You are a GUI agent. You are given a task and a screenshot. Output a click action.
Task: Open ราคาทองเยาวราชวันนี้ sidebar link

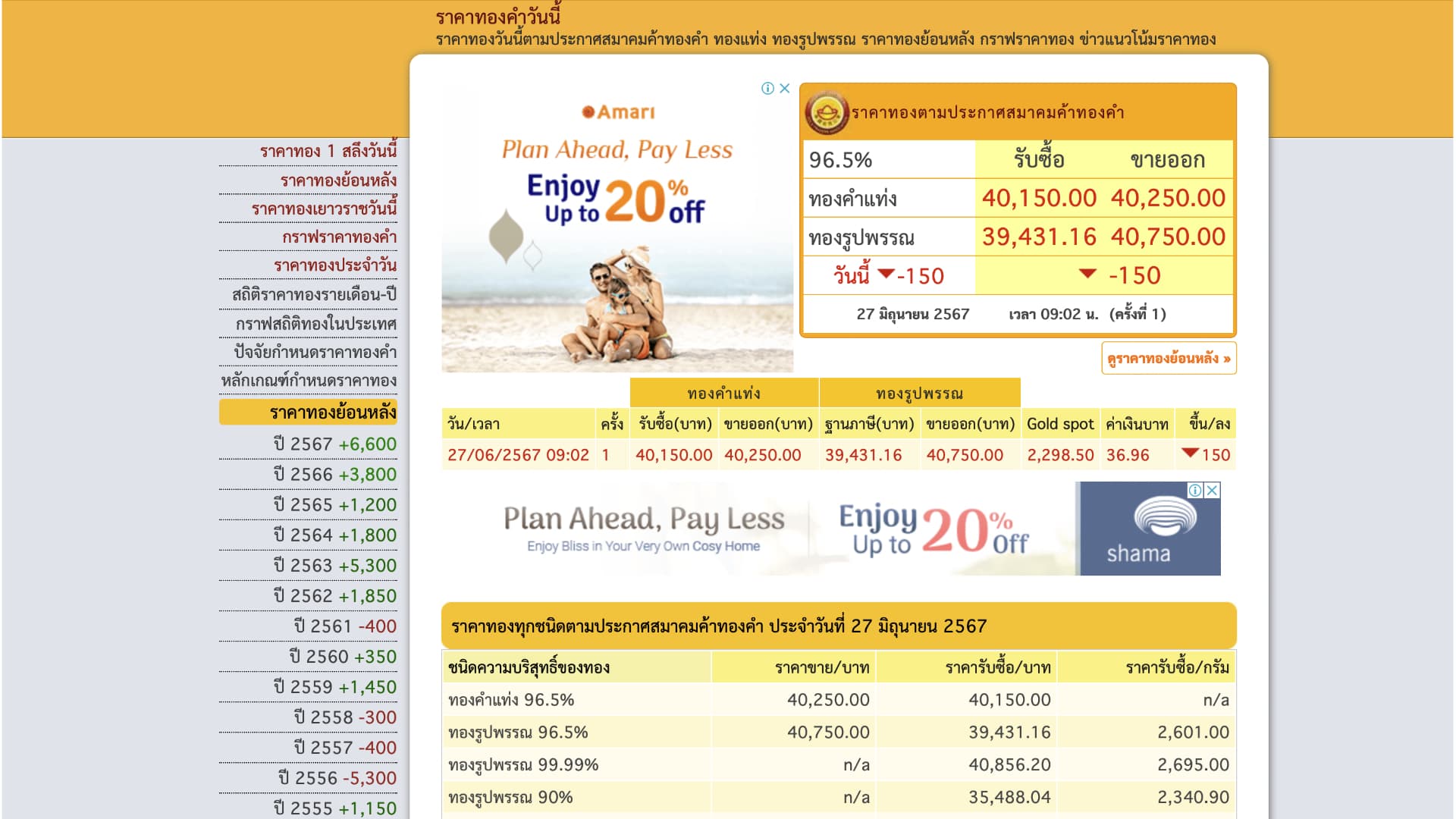point(324,209)
